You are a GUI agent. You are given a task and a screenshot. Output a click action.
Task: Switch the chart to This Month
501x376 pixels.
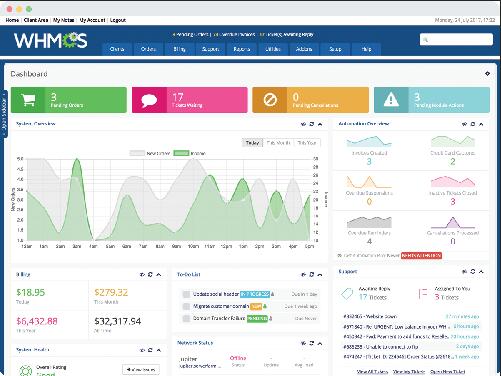(x=278, y=143)
